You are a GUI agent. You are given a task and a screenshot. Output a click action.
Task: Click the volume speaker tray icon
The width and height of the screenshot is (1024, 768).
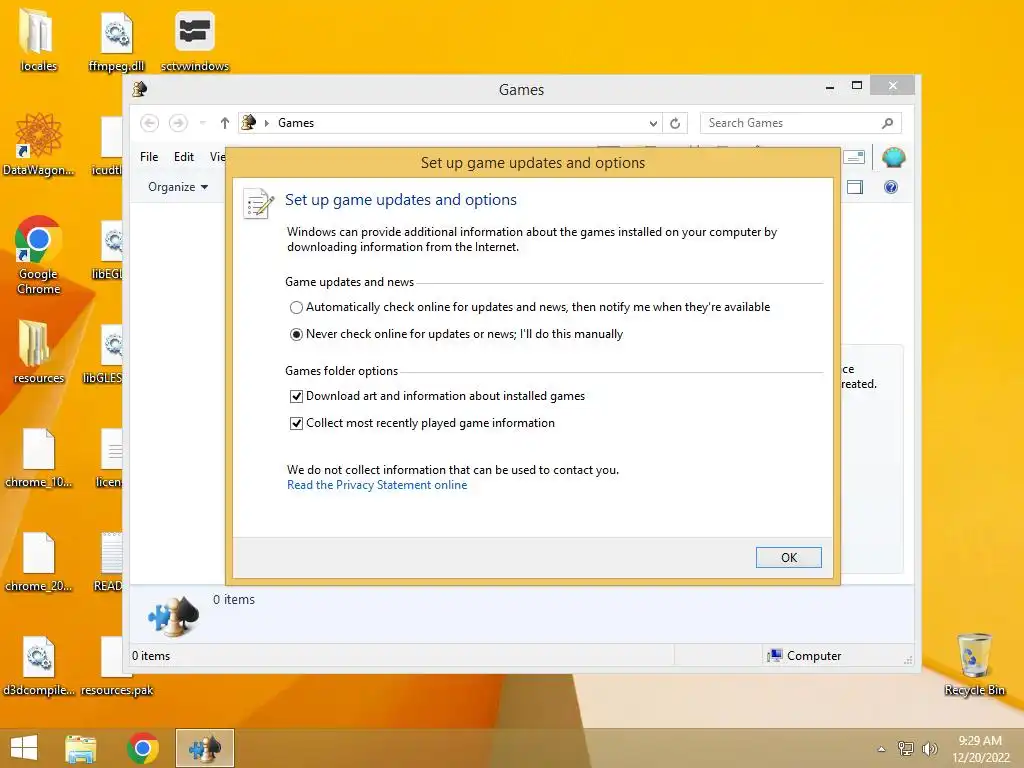point(929,749)
